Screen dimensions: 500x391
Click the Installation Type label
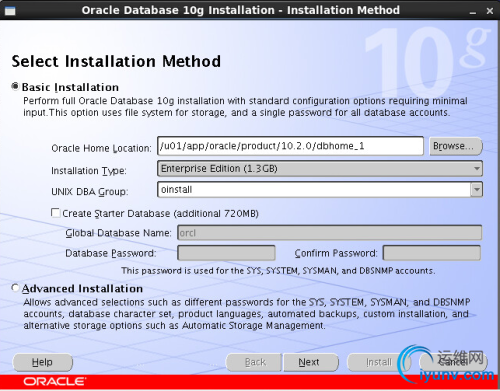click(x=89, y=171)
